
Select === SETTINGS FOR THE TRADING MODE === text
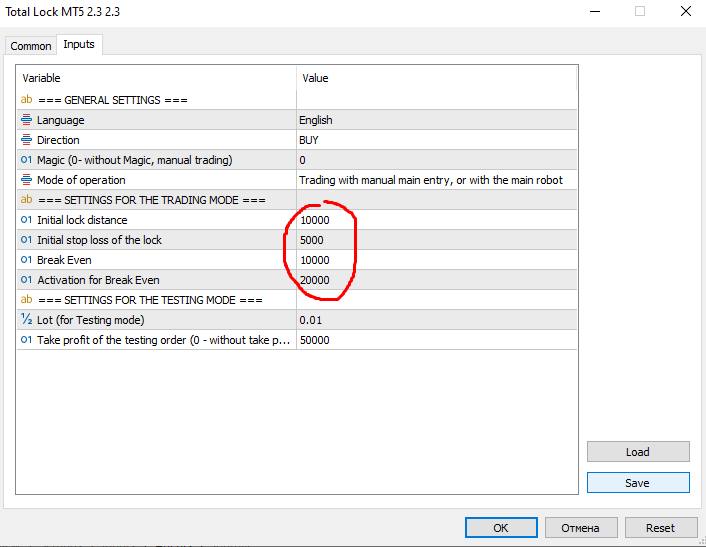tap(152, 200)
